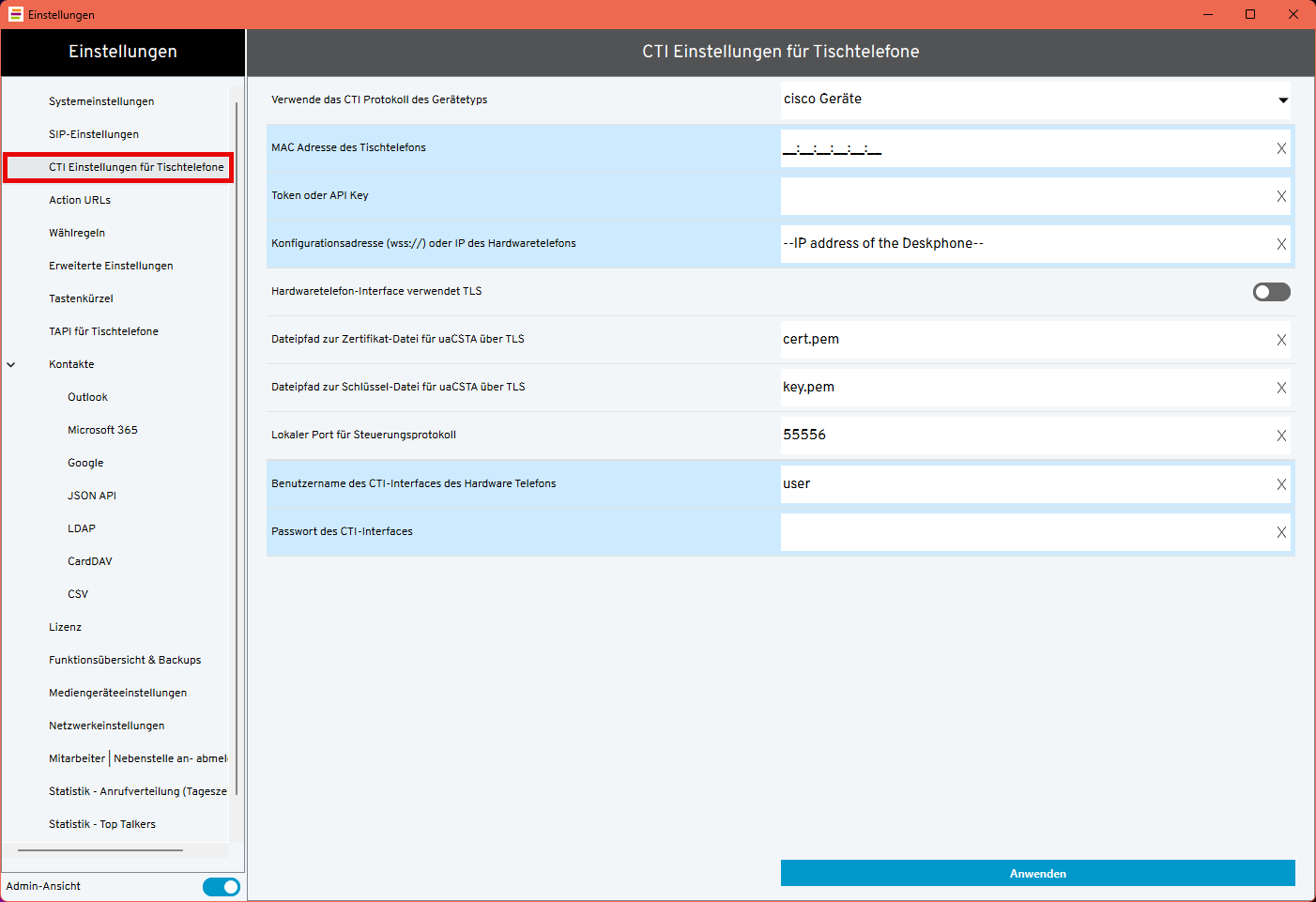Collapse the Kontakte tree chevron

coord(11,365)
